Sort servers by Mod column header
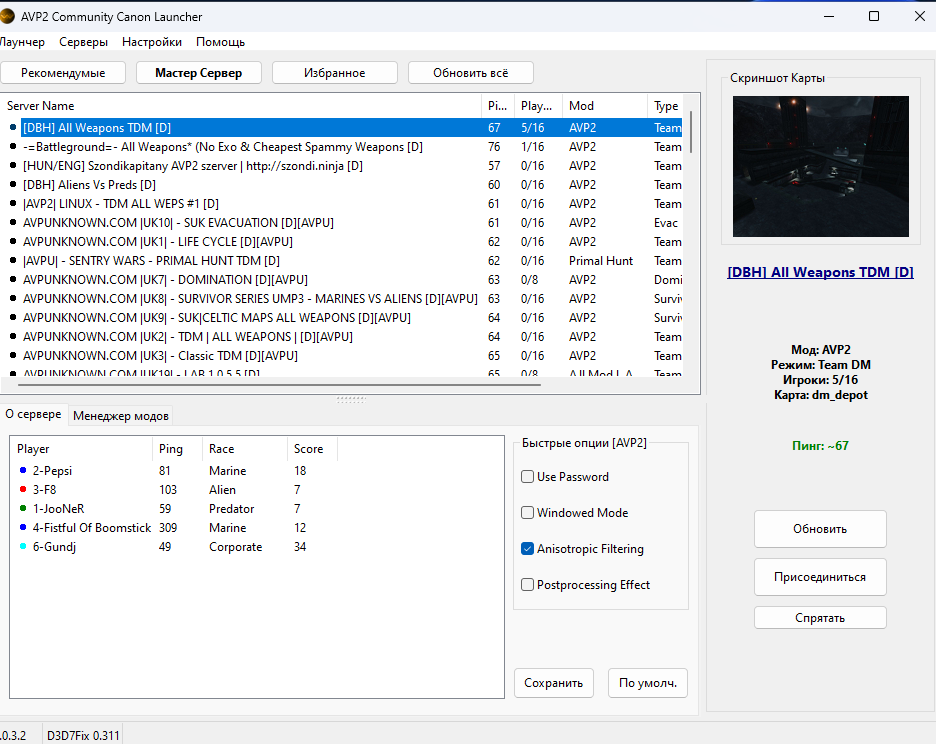 point(605,106)
